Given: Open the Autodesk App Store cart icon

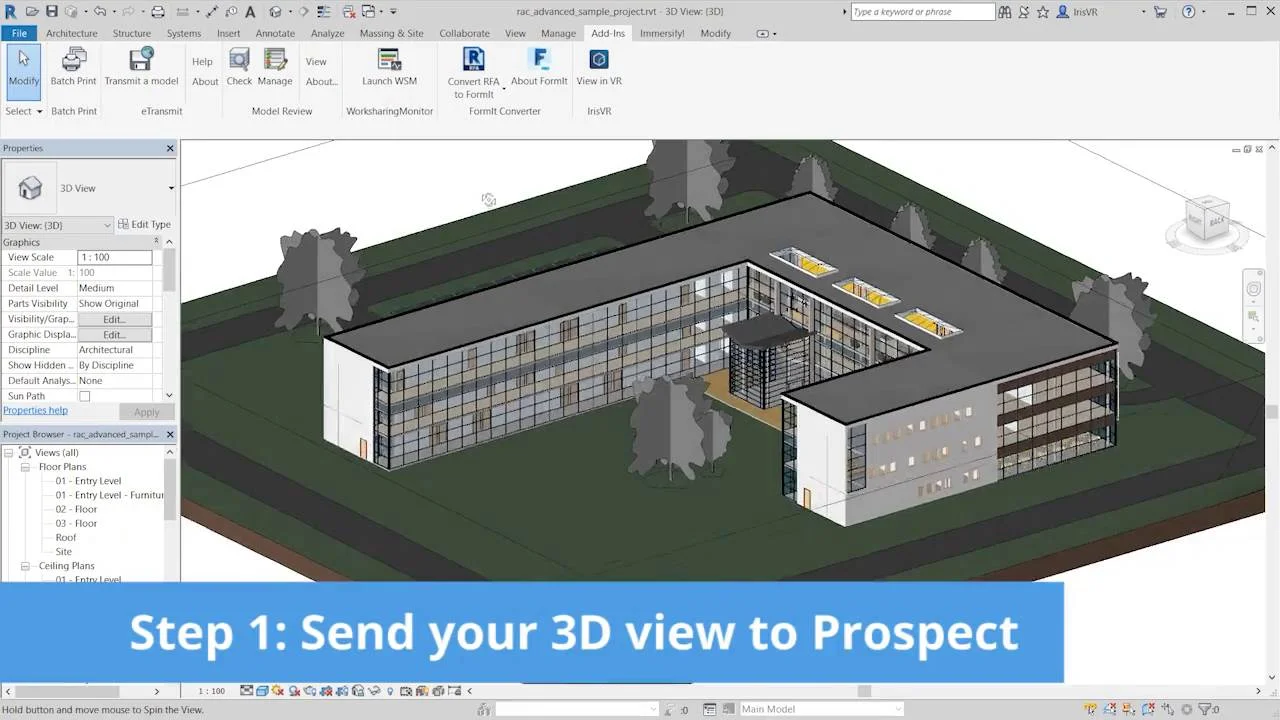Looking at the screenshot, I should tap(1160, 12).
